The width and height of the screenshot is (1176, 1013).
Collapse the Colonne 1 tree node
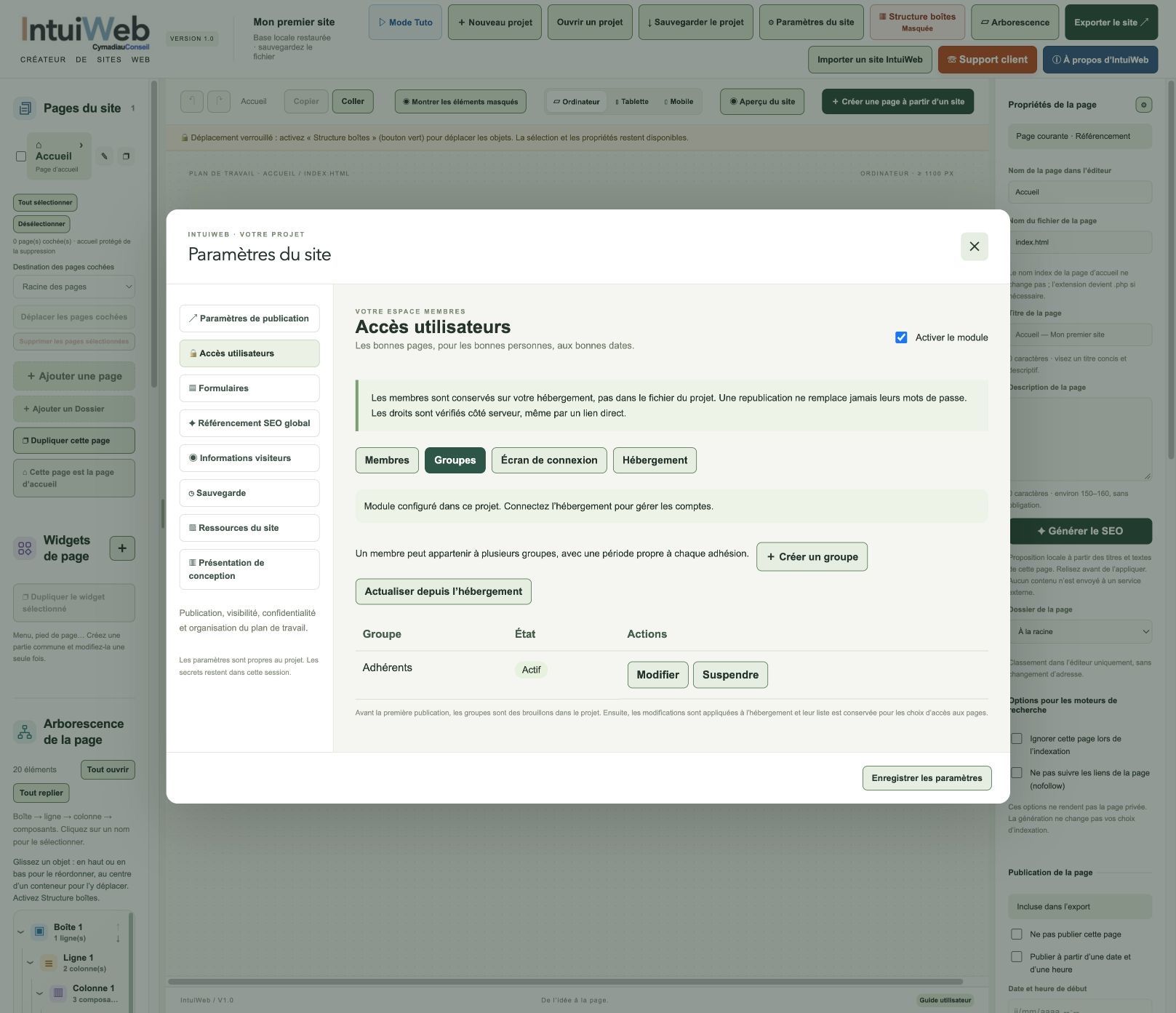(x=39, y=993)
